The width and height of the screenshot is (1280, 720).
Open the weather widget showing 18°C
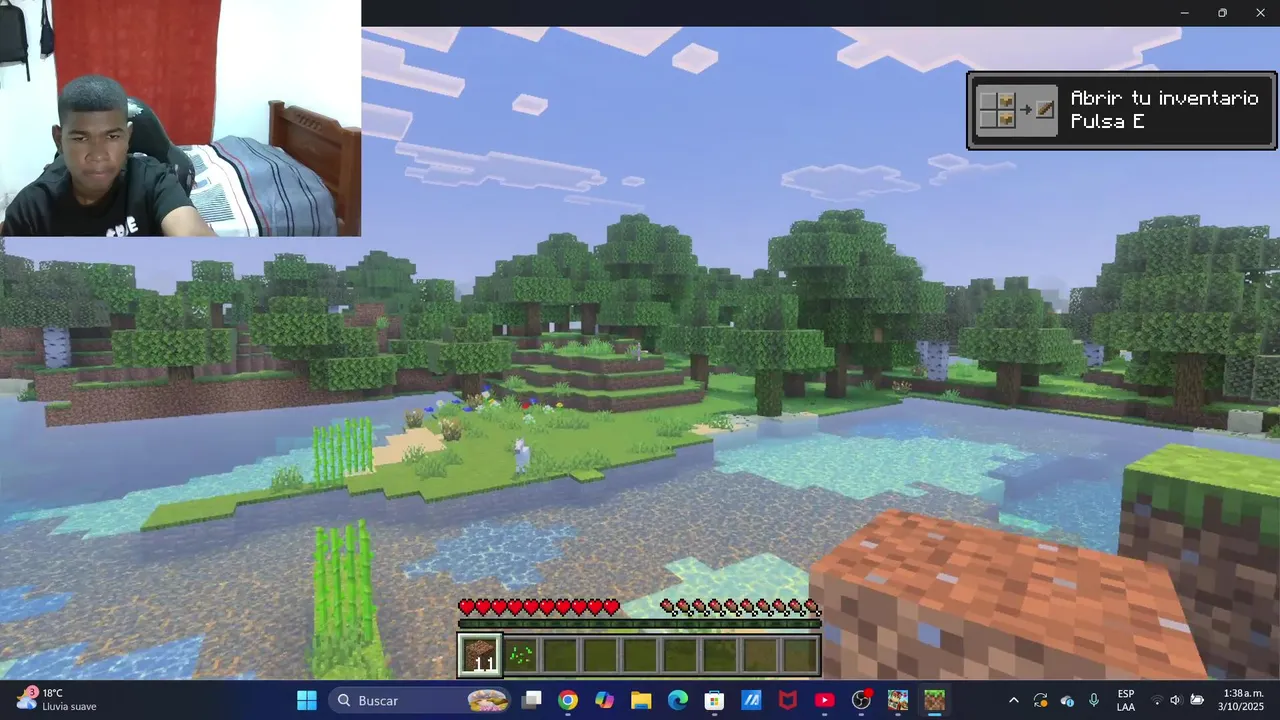point(56,699)
